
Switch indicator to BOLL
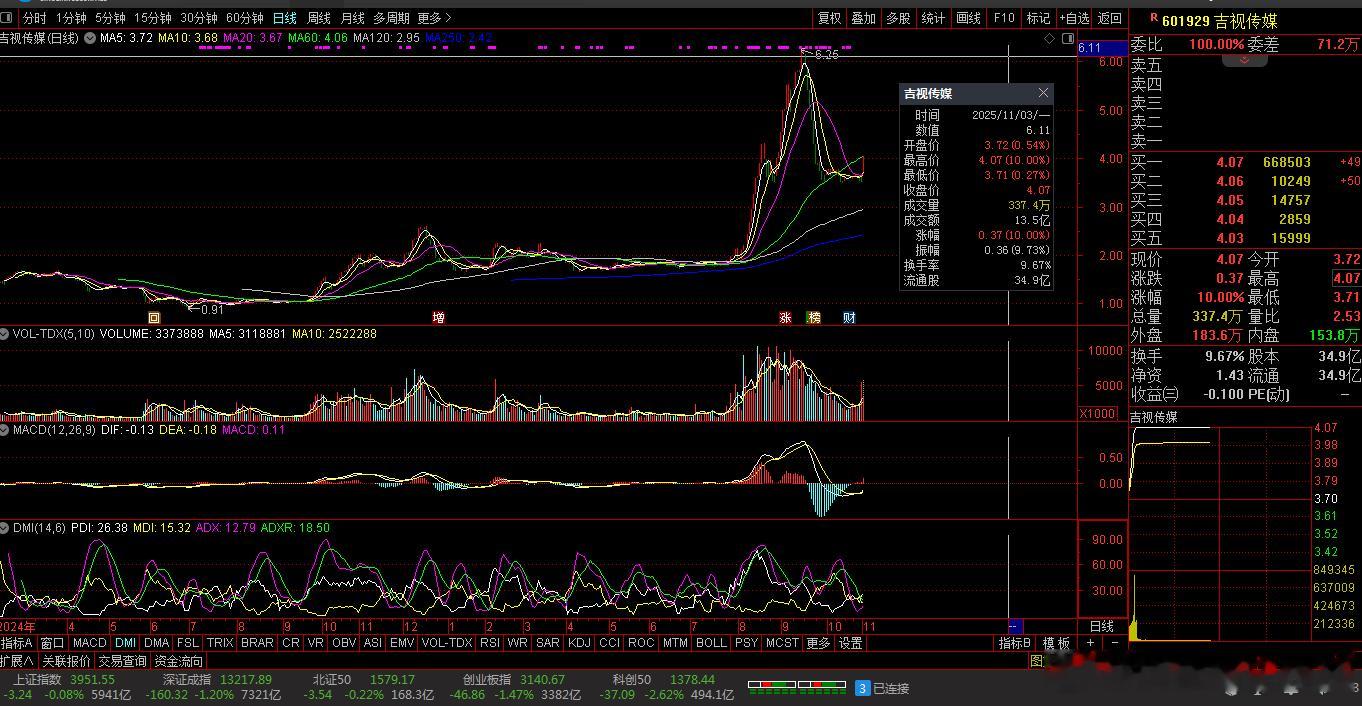[x=711, y=643]
